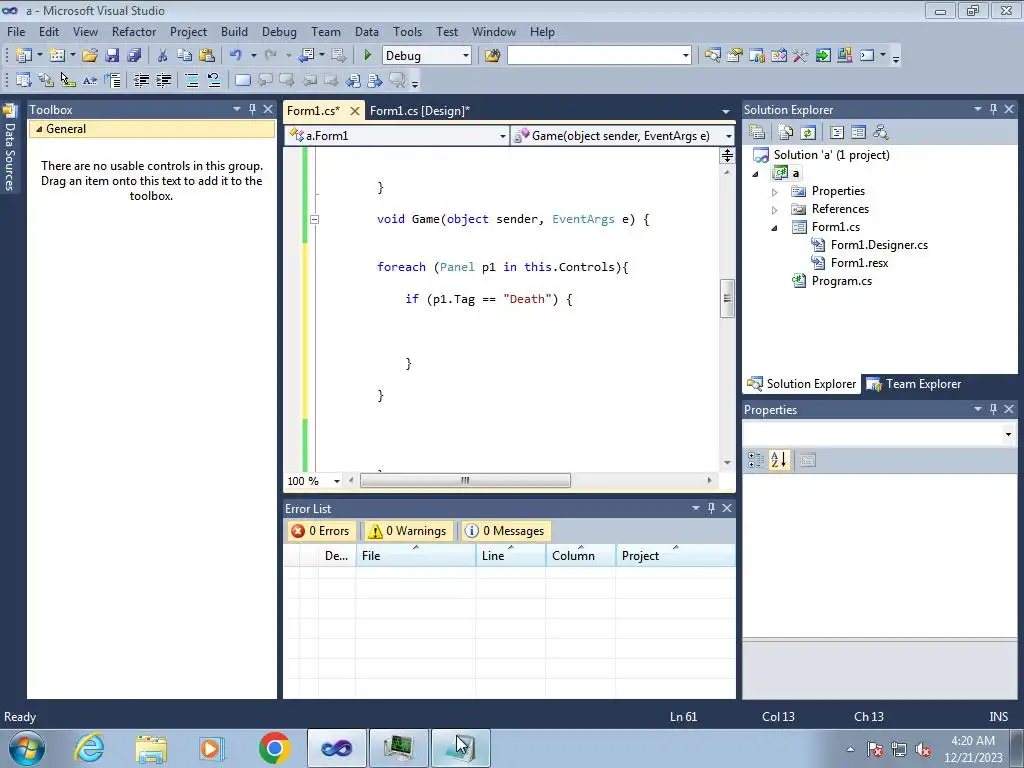Decrease line indent in text editor toolbar
Image resolution: width=1024 pixels, height=768 pixels.
pos(141,80)
